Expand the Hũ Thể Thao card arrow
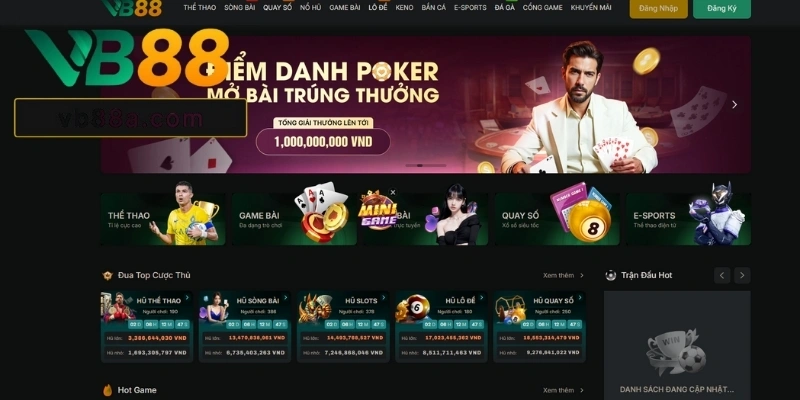The width and height of the screenshot is (800, 400). (187, 297)
